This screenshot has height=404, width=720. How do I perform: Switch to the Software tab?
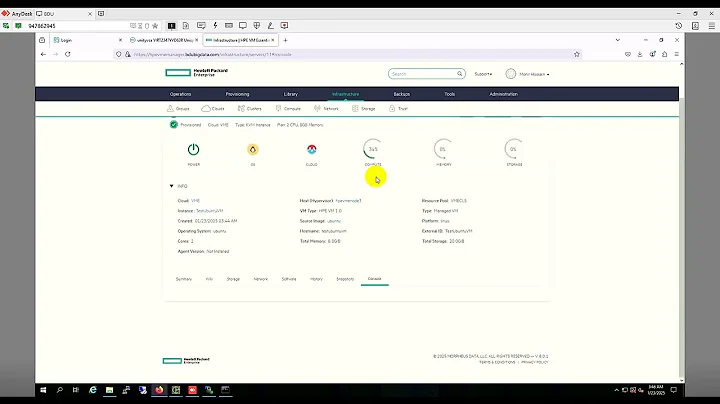tap(289, 279)
